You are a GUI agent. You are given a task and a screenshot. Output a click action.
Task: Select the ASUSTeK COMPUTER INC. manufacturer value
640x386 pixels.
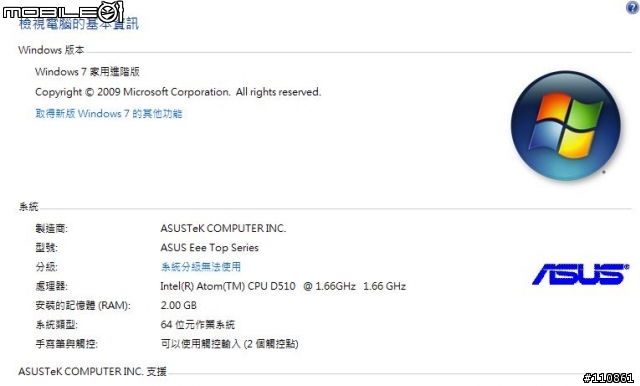[x=223, y=228]
